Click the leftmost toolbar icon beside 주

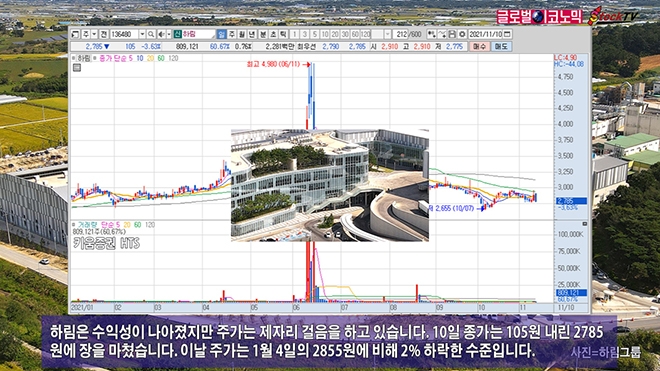click(x=75, y=34)
